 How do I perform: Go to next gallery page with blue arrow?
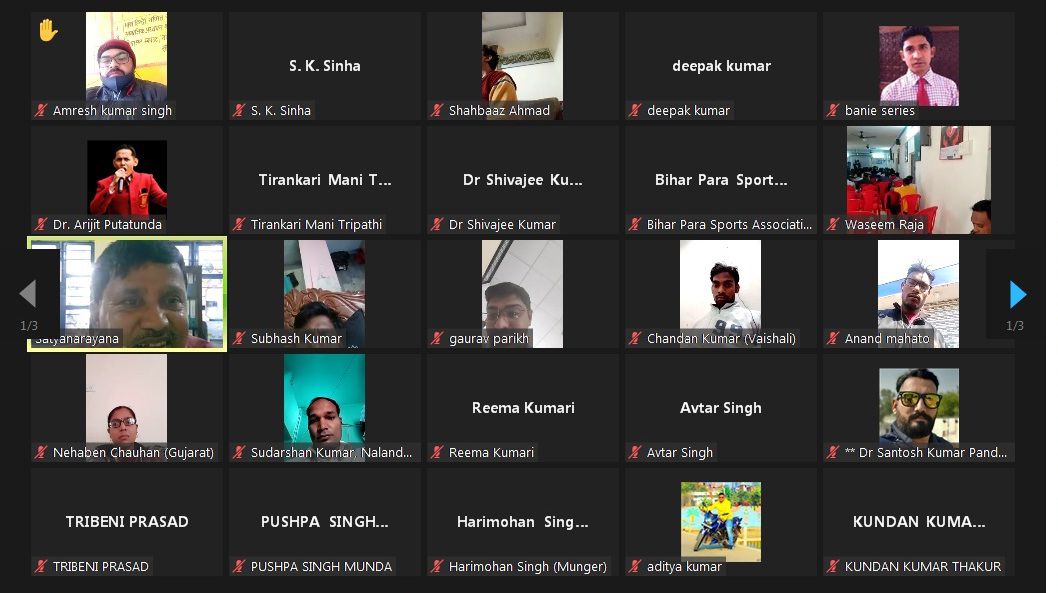(1018, 294)
